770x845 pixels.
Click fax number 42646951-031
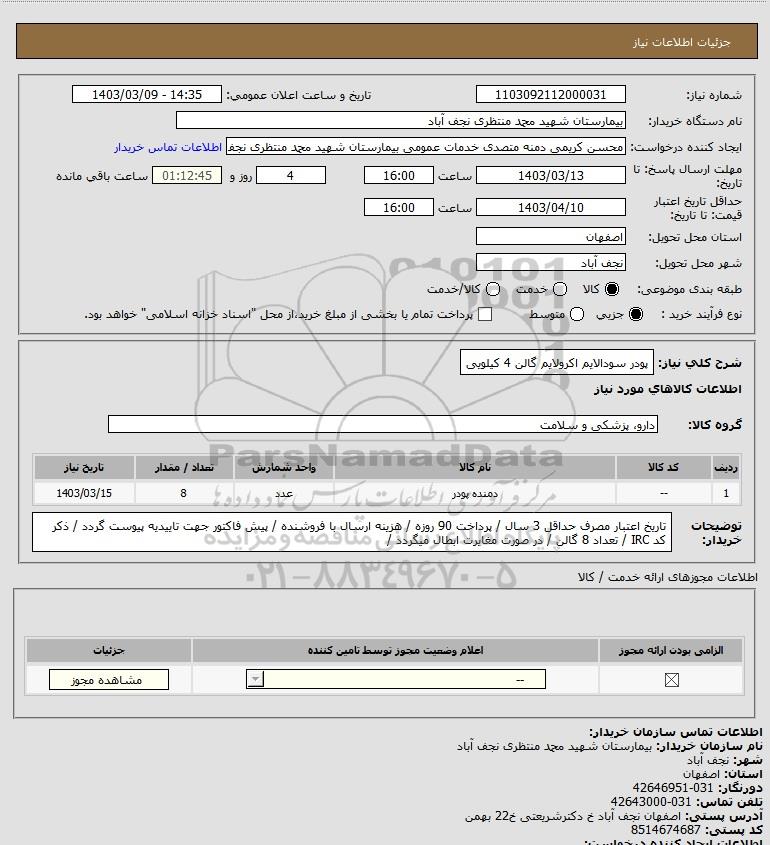[672, 787]
